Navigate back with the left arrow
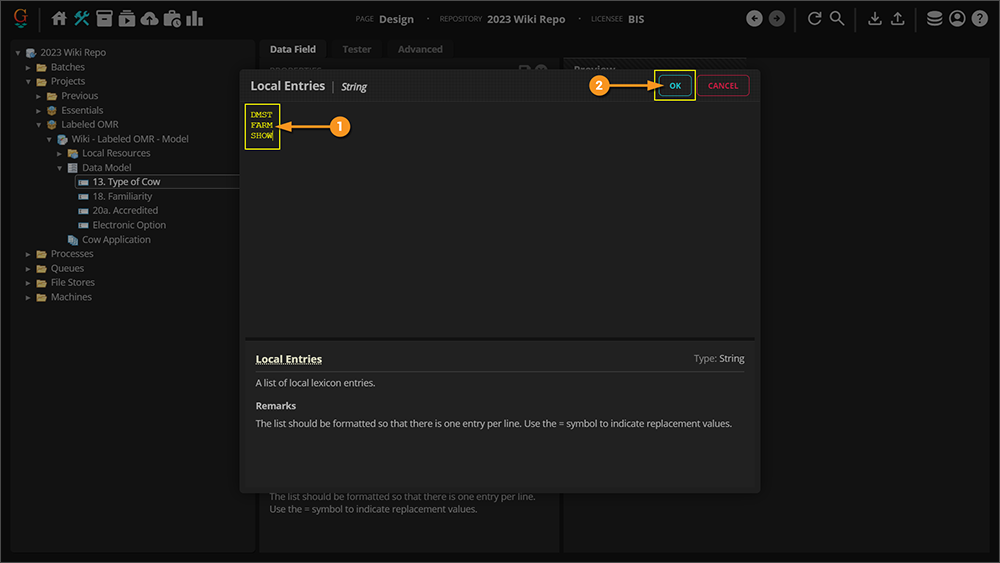This screenshot has width=1000, height=563. pos(754,19)
